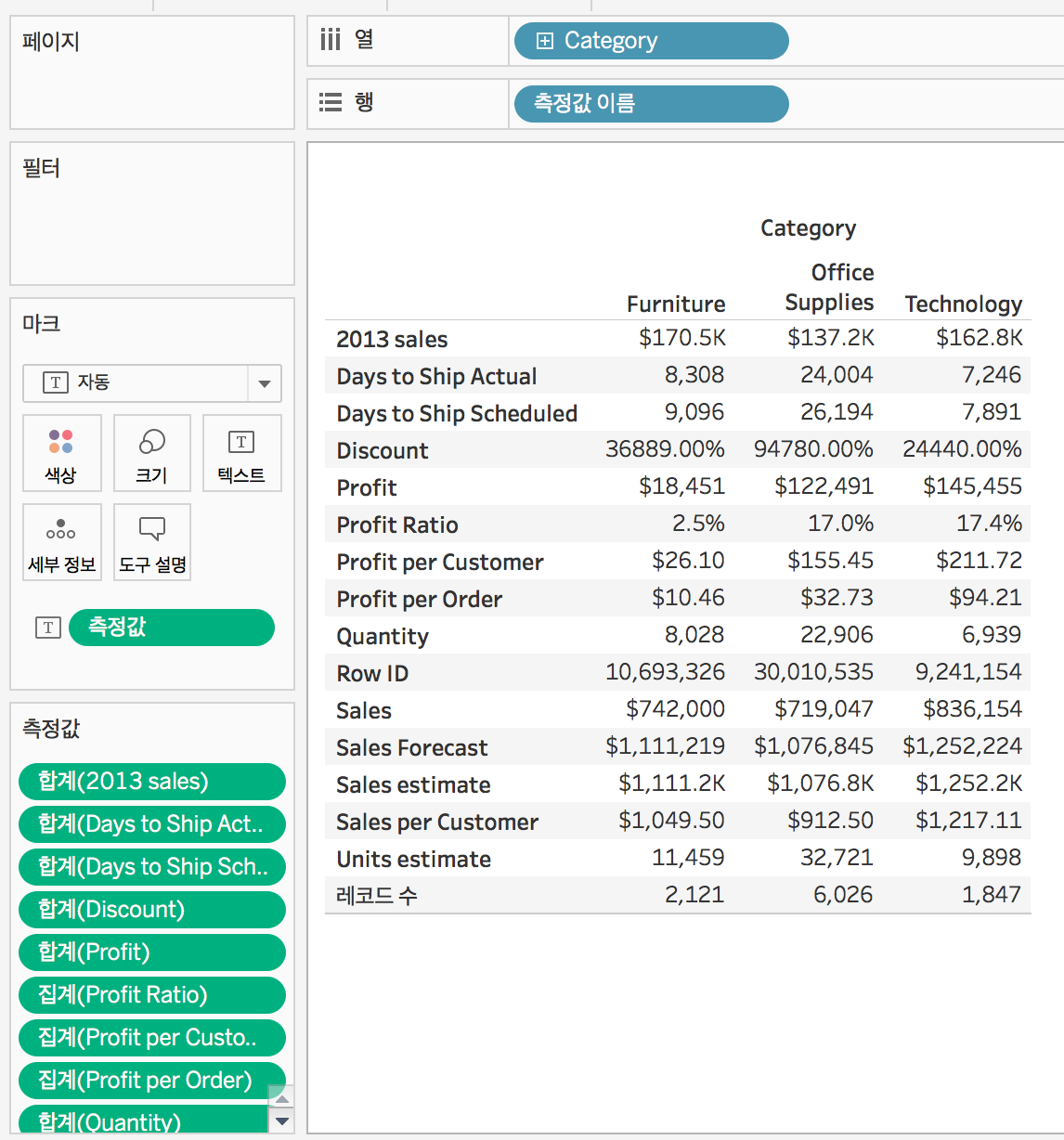Click the Furniture column header

coord(676,304)
